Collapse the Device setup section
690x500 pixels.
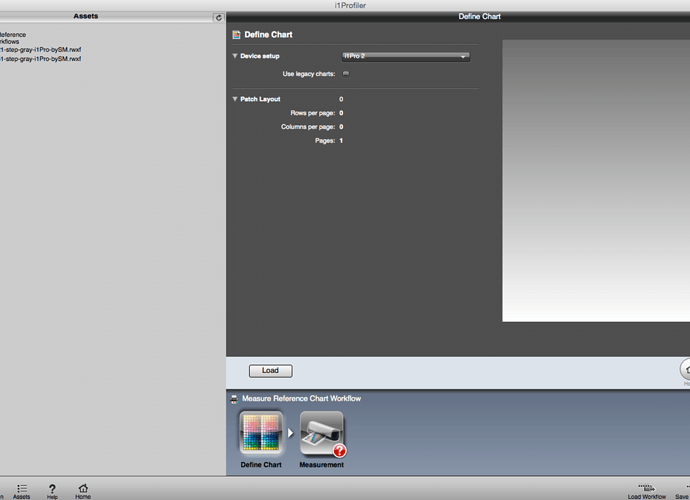coord(235,56)
